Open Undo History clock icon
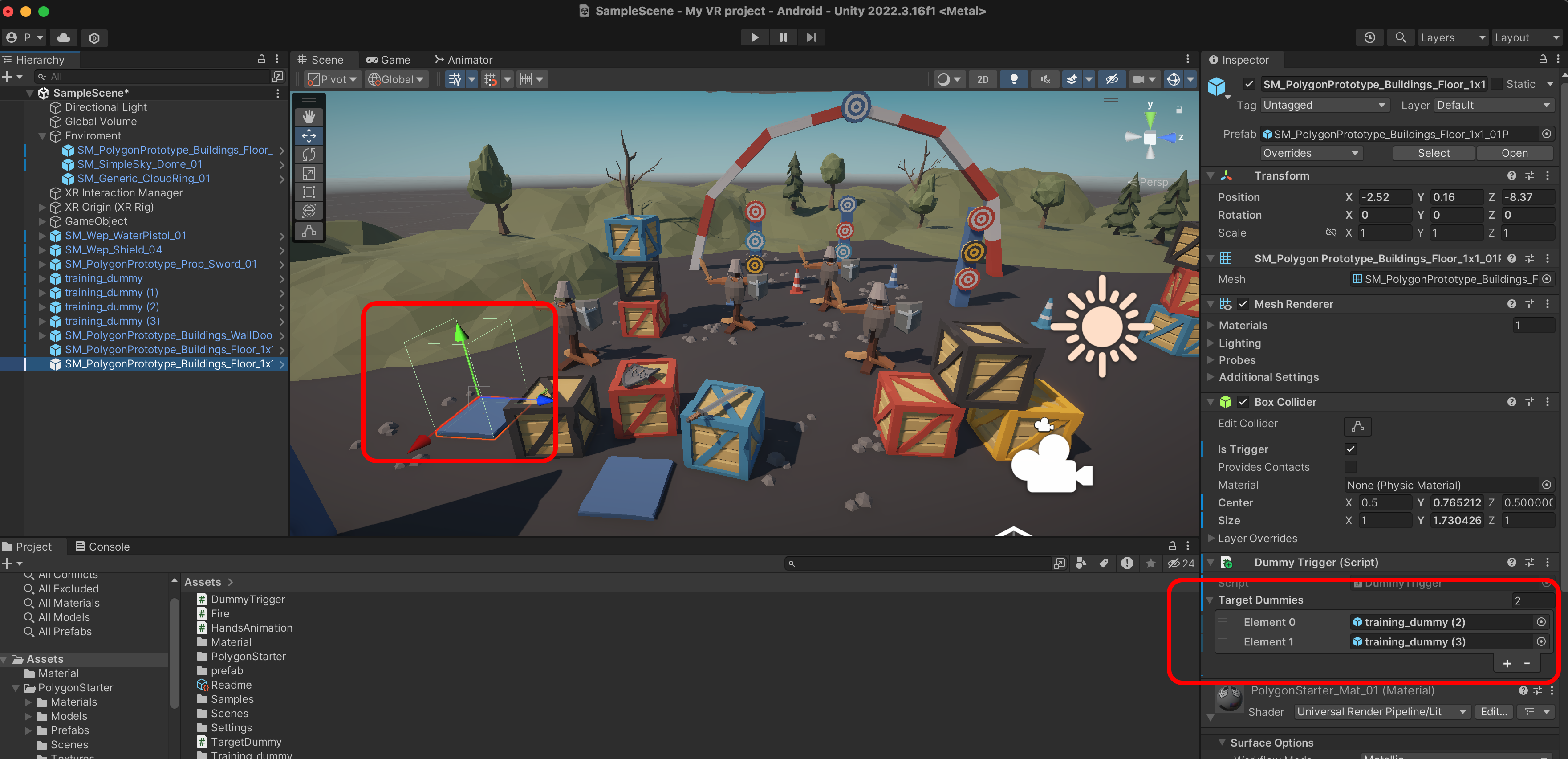The height and width of the screenshot is (759, 1568). coord(1369,37)
